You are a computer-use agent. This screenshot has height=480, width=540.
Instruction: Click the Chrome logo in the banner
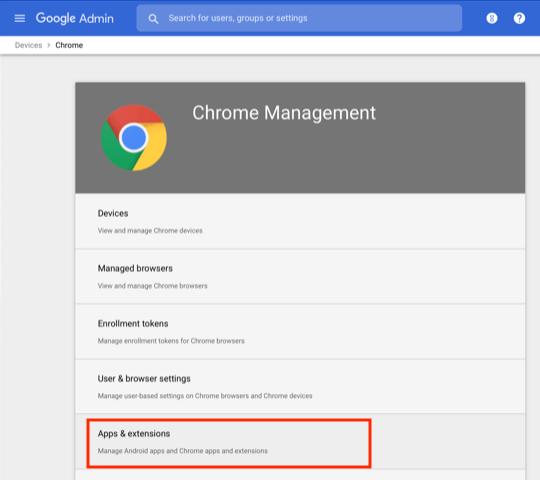tap(134, 138)
